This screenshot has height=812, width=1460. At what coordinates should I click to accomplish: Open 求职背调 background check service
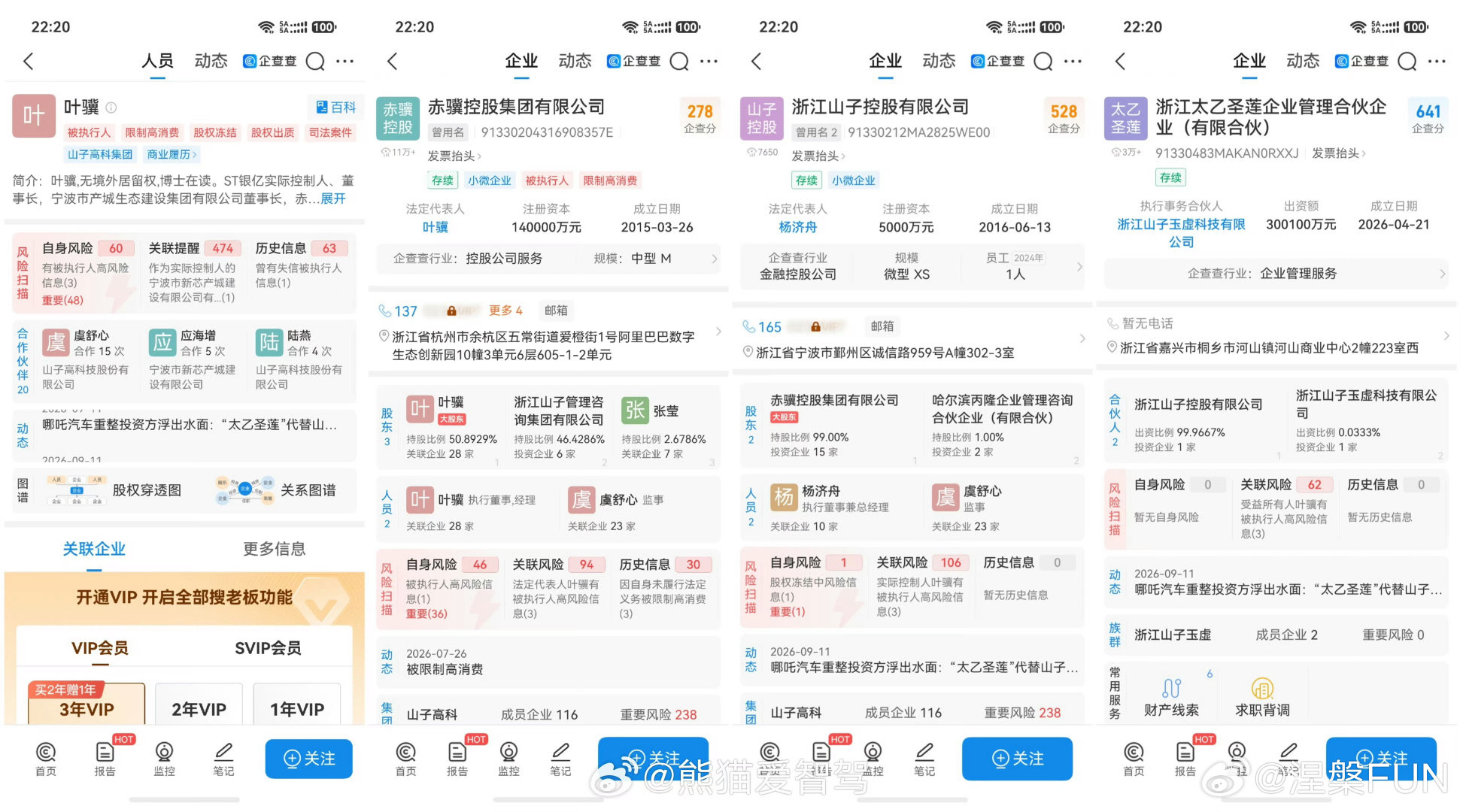1262,697
